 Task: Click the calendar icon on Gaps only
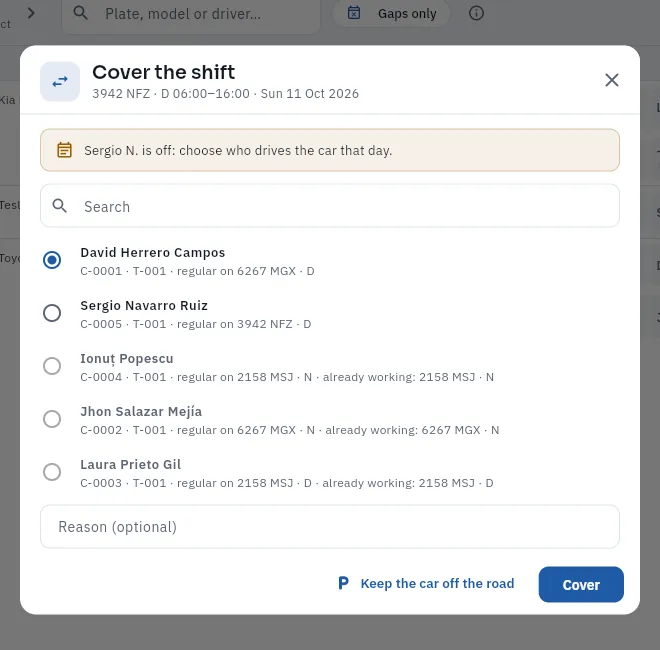click(x=354, y=13)
